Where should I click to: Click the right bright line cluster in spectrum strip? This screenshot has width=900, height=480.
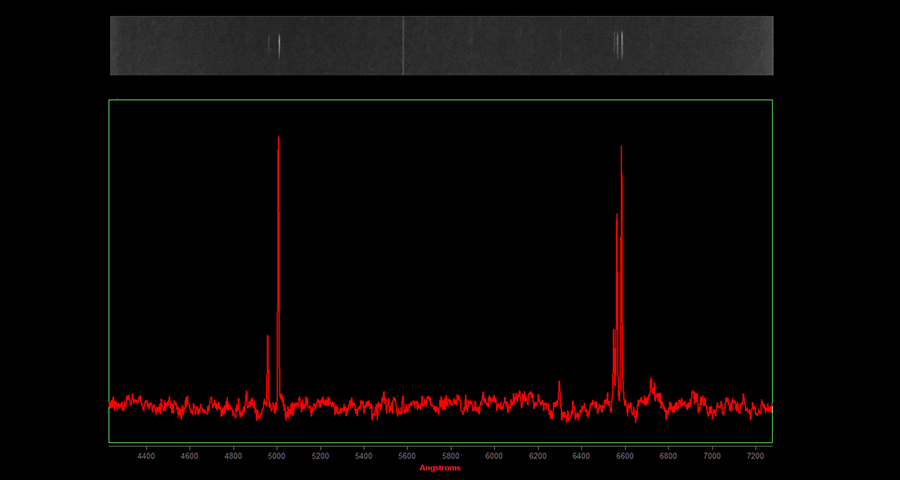(619, 45)
